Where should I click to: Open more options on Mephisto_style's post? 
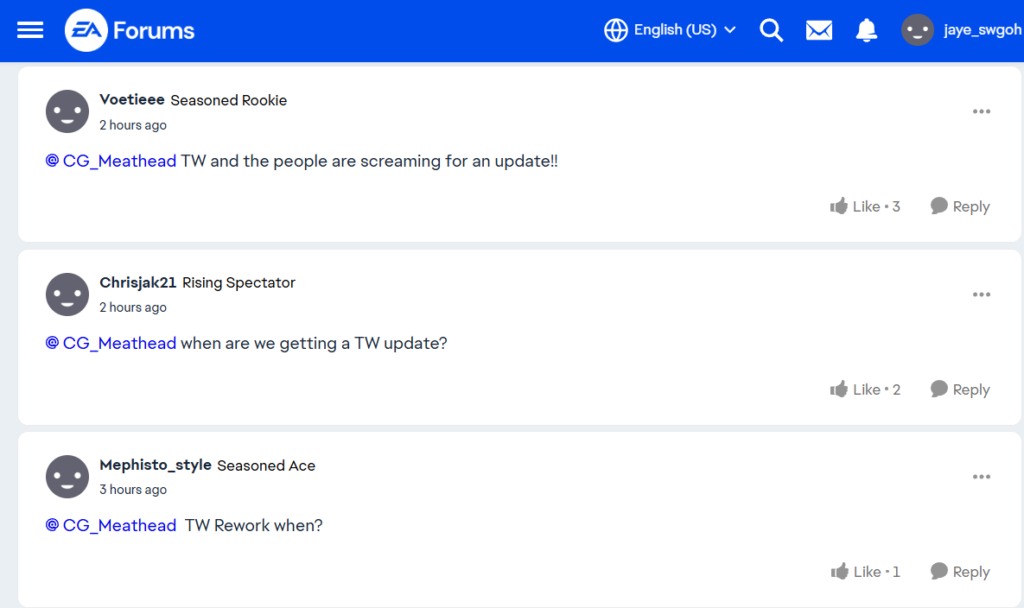coord(981,477)
